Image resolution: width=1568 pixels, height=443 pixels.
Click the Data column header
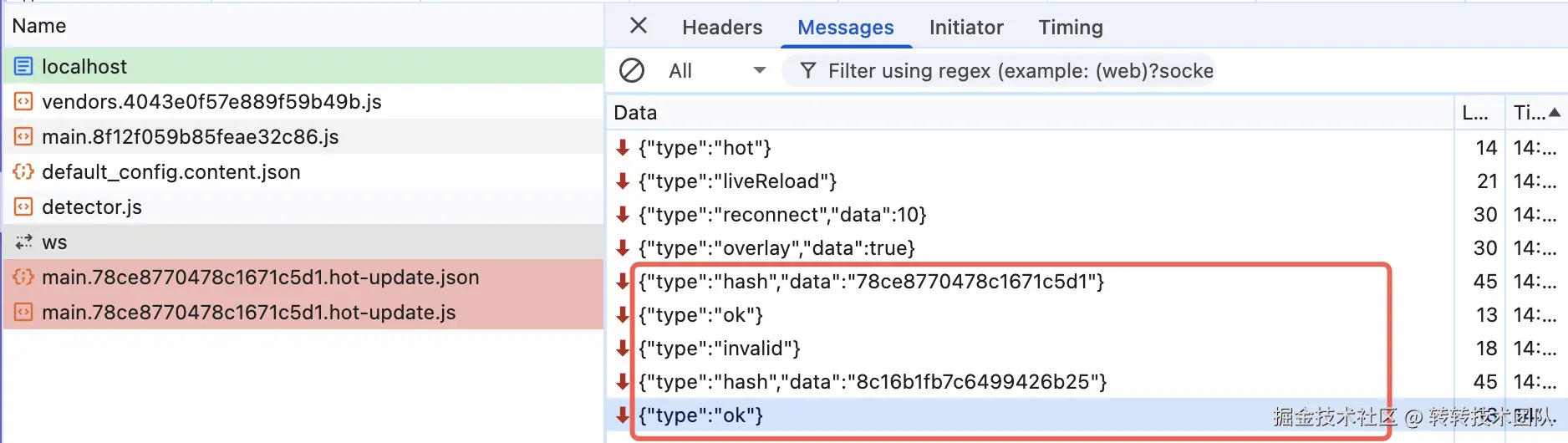(x=636, y=113)
